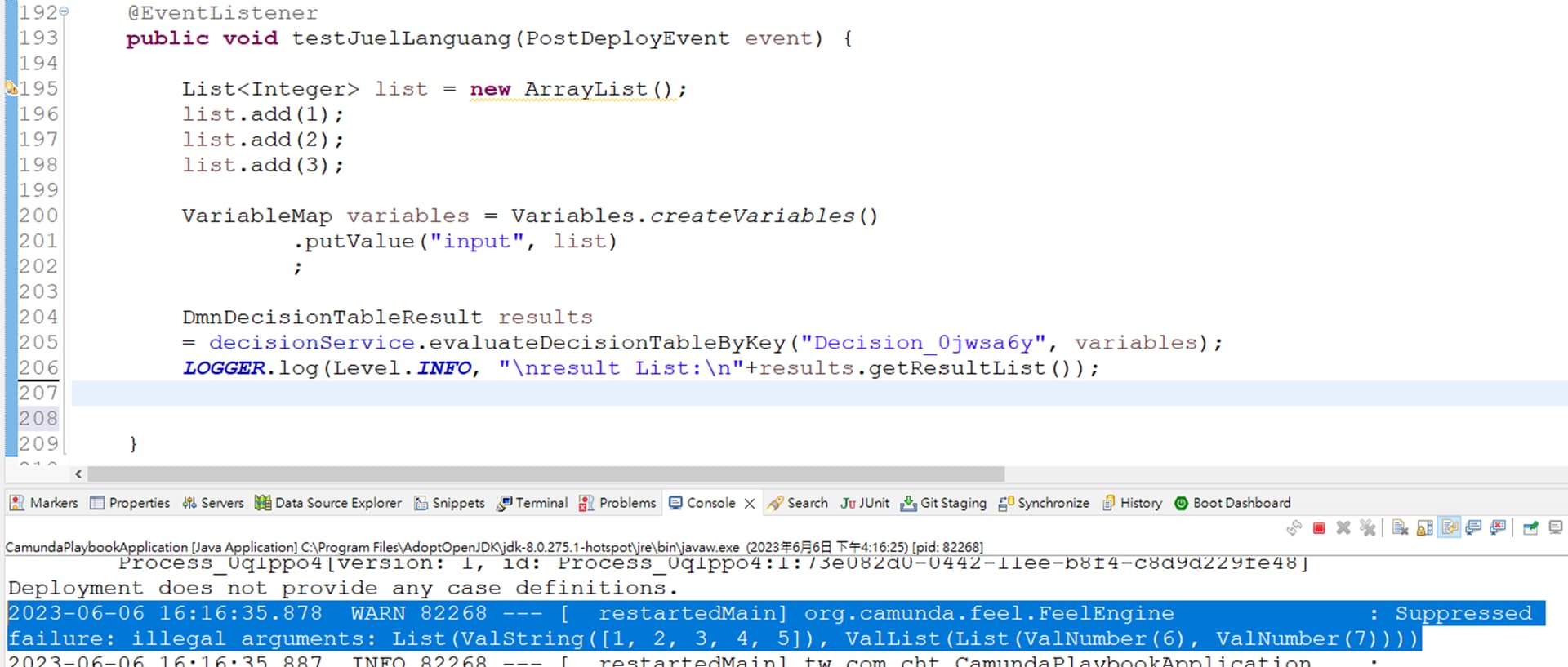Toggle show console on standard error change

1498,528
